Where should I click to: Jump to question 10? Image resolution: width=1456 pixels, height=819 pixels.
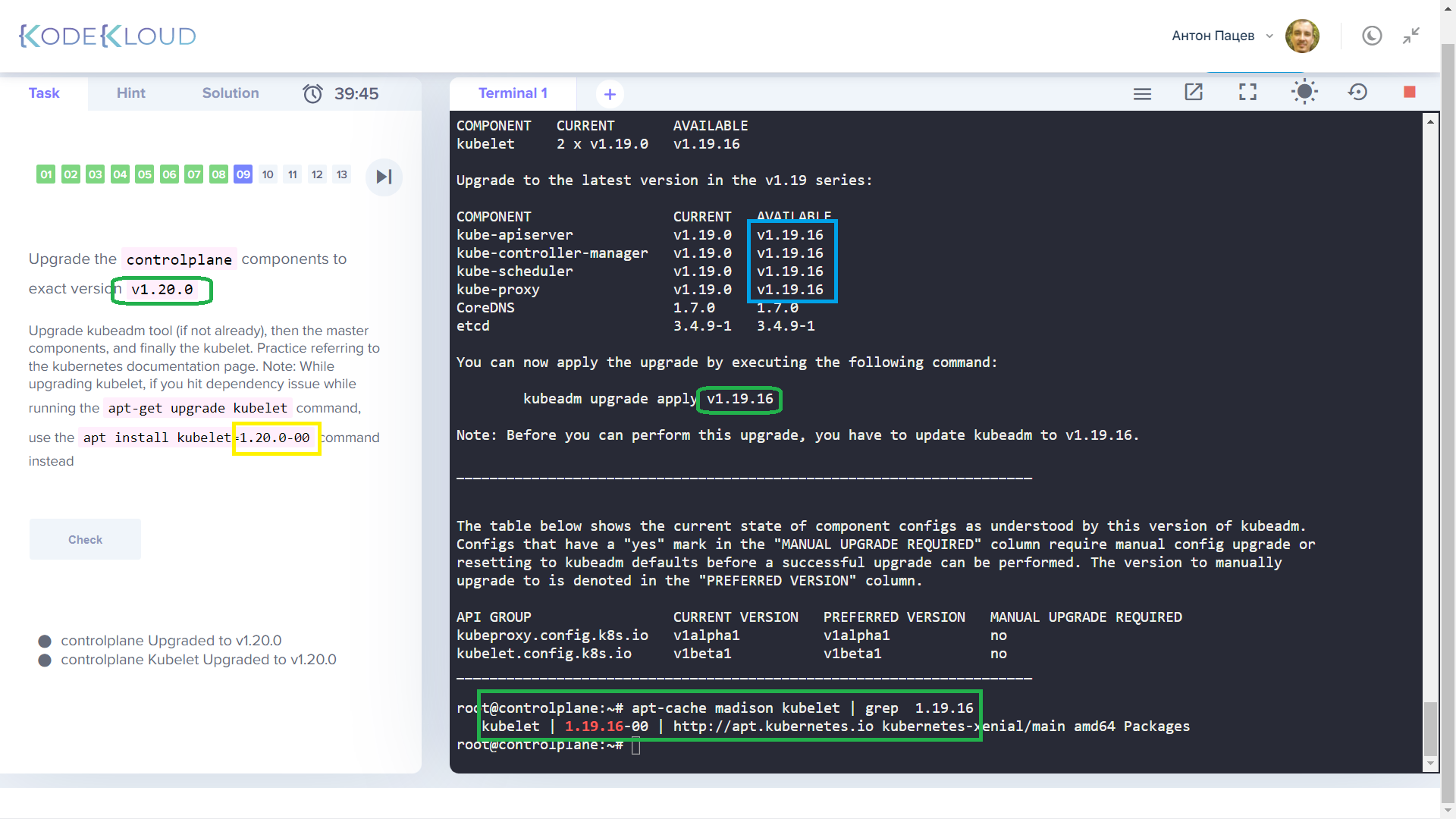click(x=268, y=174)
